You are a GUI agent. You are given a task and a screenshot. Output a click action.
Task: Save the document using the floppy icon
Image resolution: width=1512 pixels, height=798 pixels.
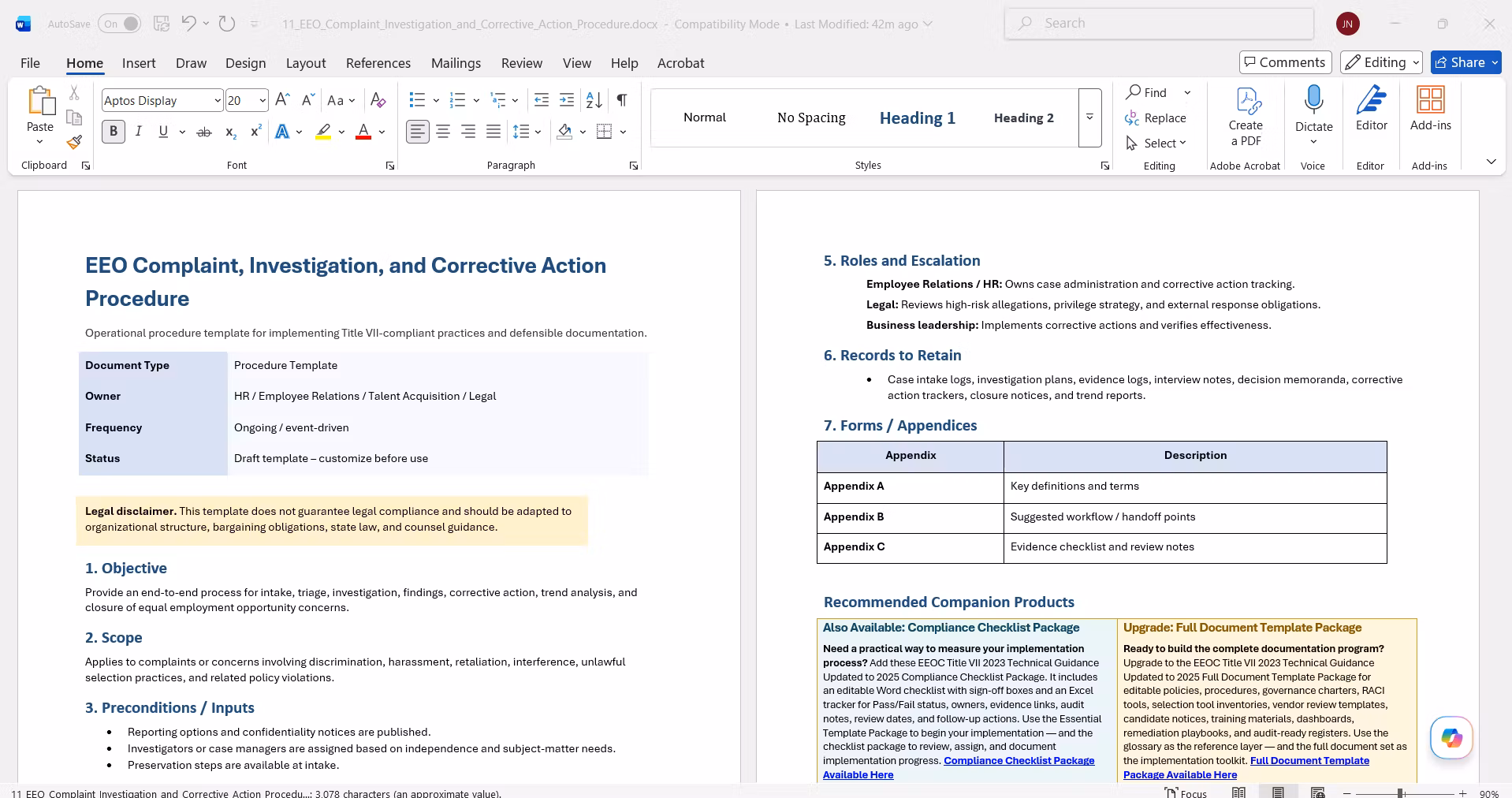162,24
